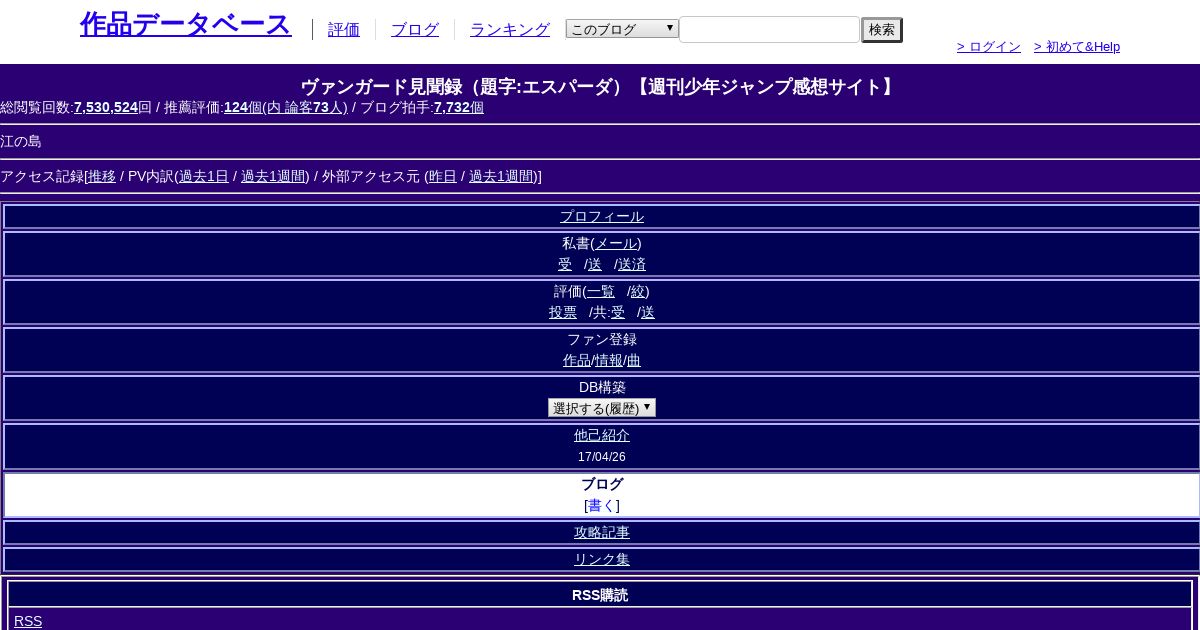Open the プロフィール menu link

tap(602, 216)
